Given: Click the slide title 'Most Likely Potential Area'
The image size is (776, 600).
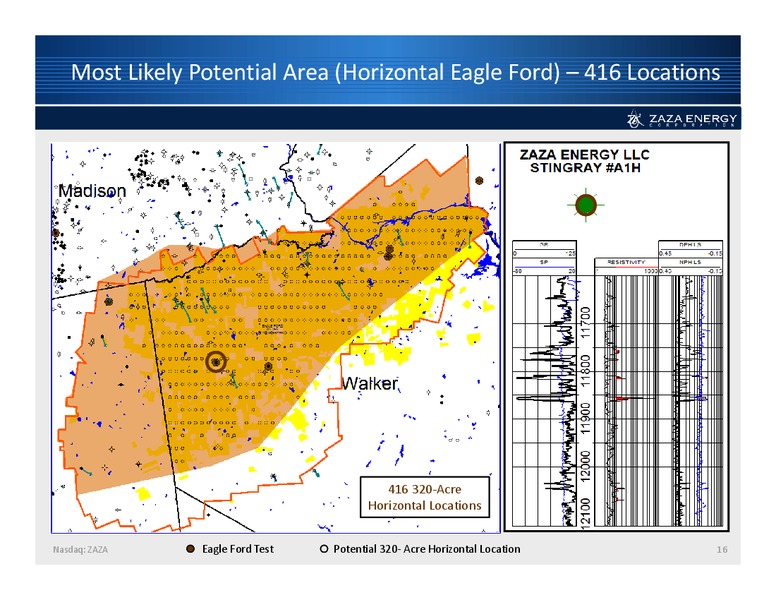Looking at the screenshot, I should pyautogui.click(x=395, y=72).
